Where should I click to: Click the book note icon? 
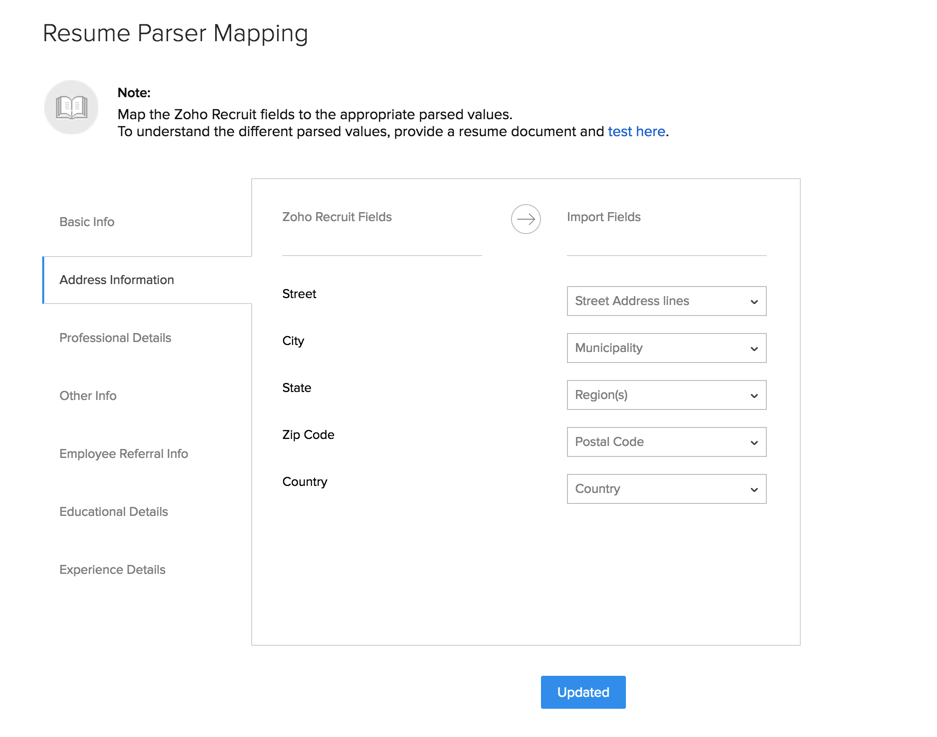(x=71, y=107)
